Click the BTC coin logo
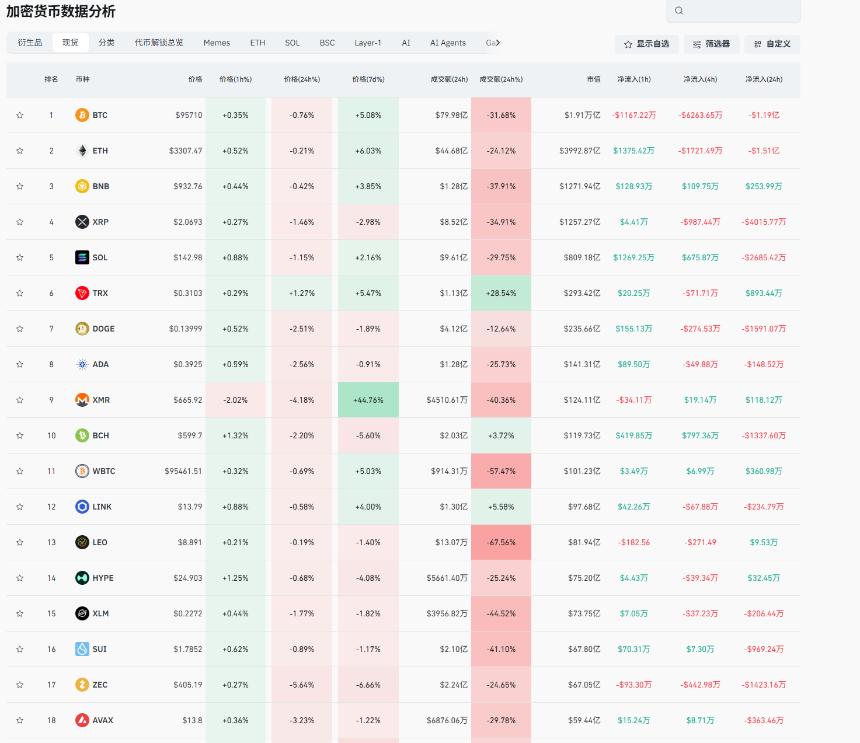The height and width of the screenshot is (743, 860). (82, 115)
